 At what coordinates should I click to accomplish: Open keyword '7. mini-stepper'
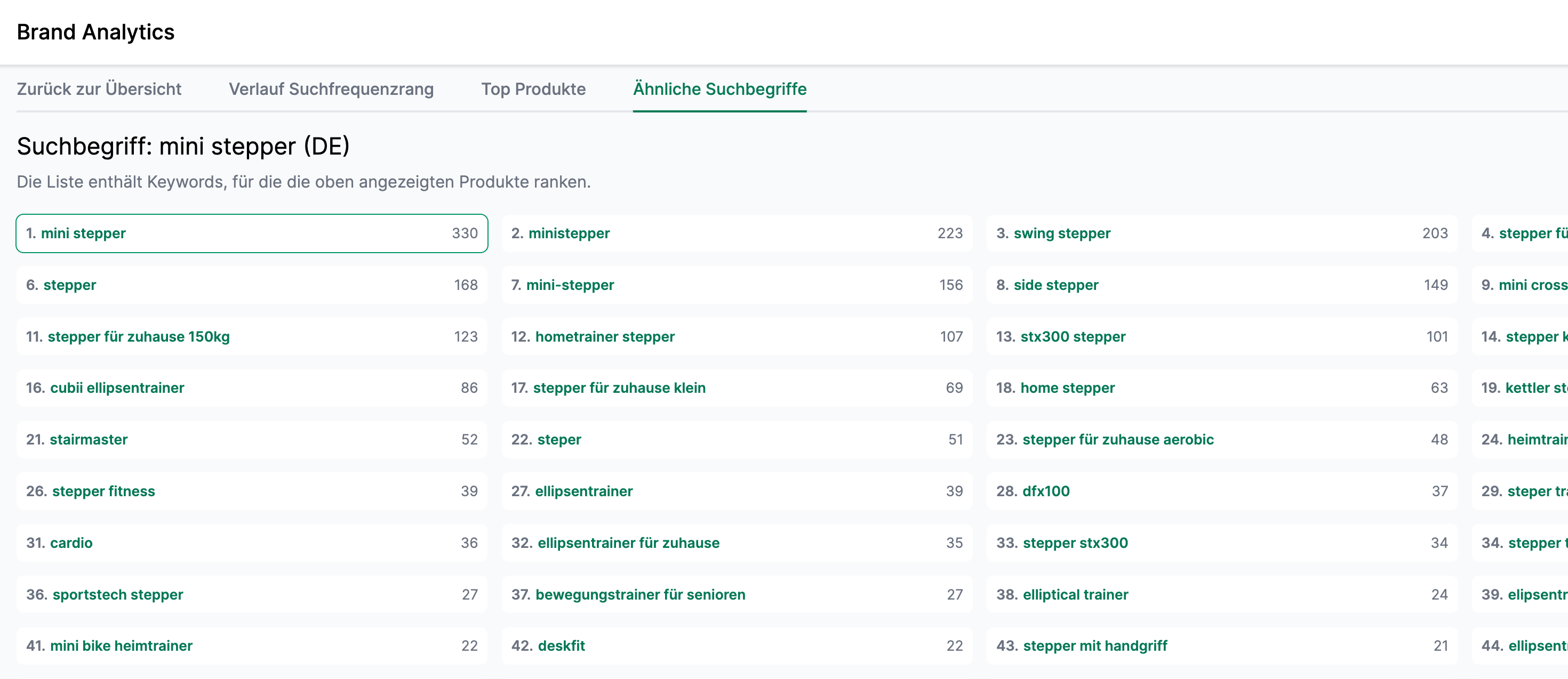(737, 285)
